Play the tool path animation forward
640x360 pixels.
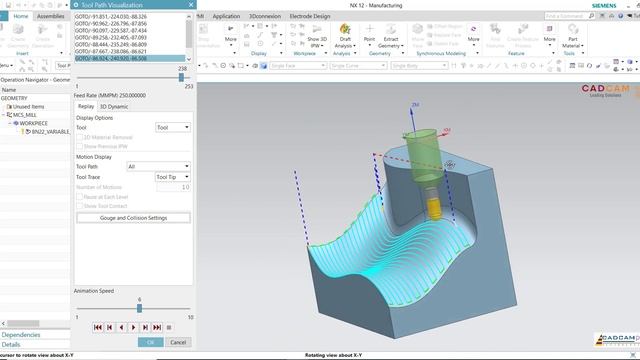[133, 327]
